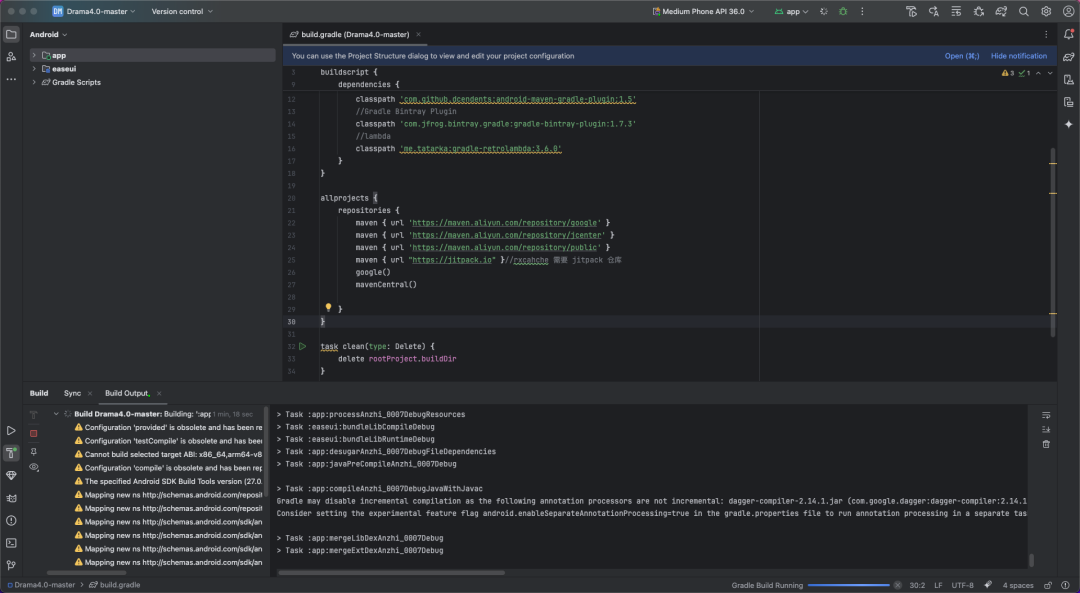Open the Logcat tool window

point(11,498)
